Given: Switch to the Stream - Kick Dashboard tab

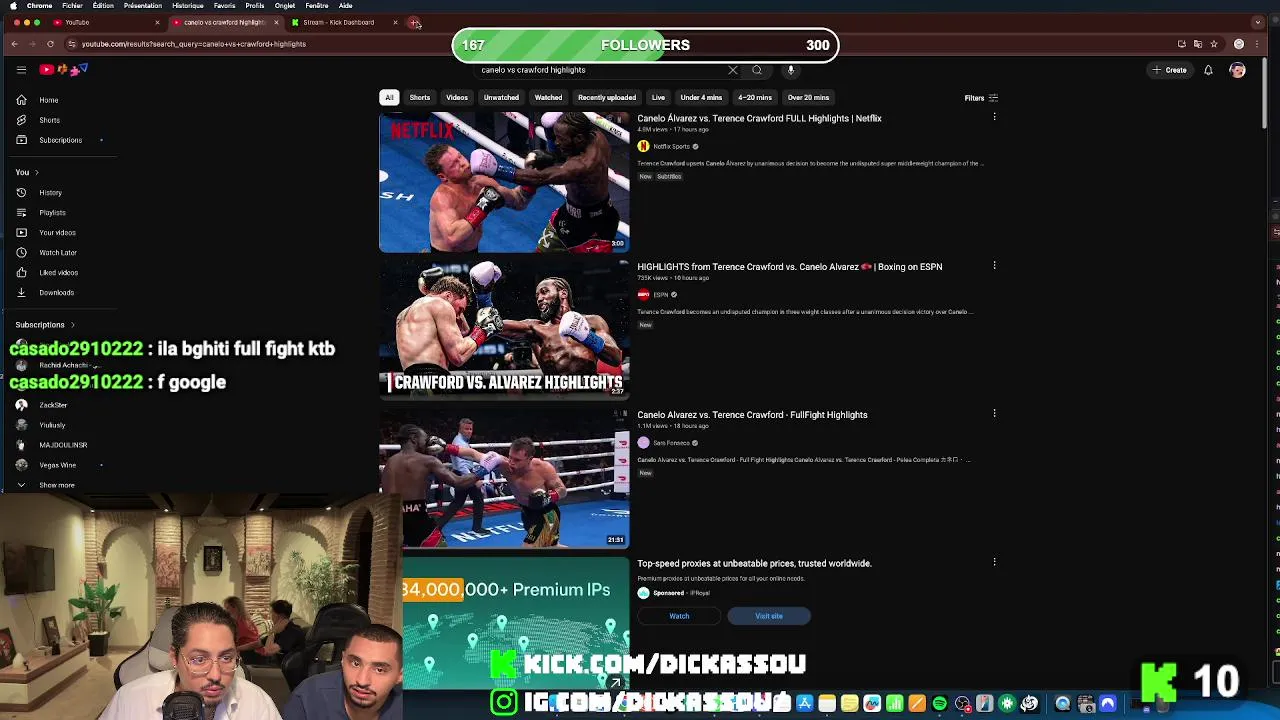Looking at the screenshot, I should coord(345,22).
